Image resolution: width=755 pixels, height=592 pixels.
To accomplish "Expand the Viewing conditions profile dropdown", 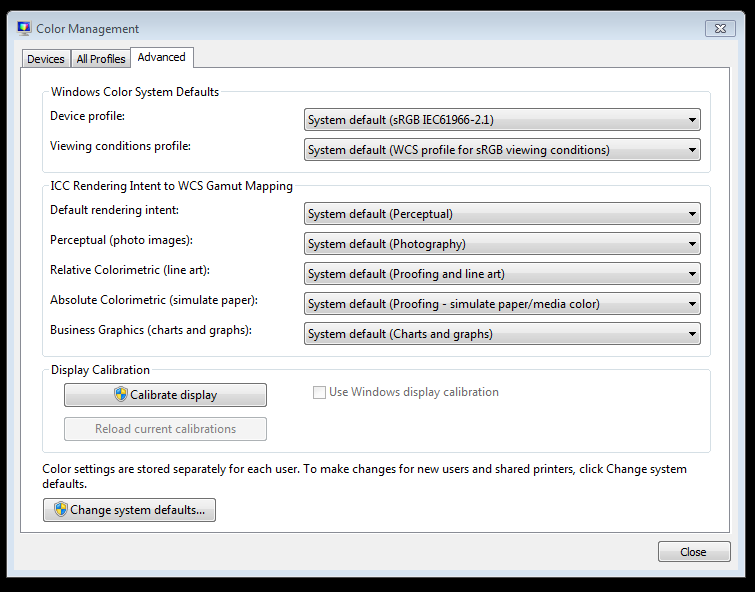I will 501,150.
